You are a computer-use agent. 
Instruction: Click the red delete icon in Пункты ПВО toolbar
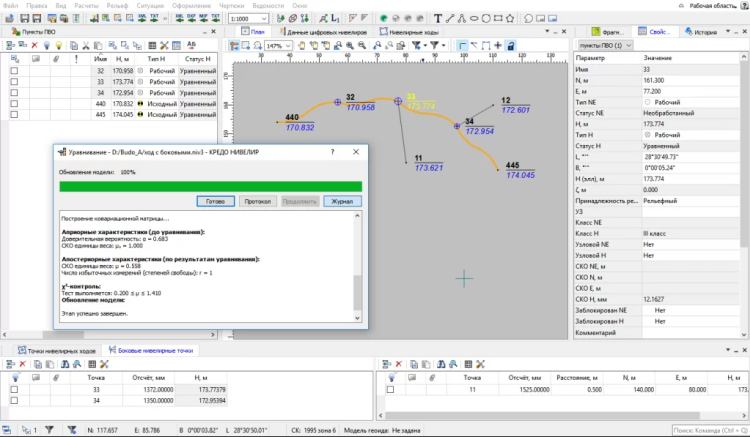(x=35, y=45)
